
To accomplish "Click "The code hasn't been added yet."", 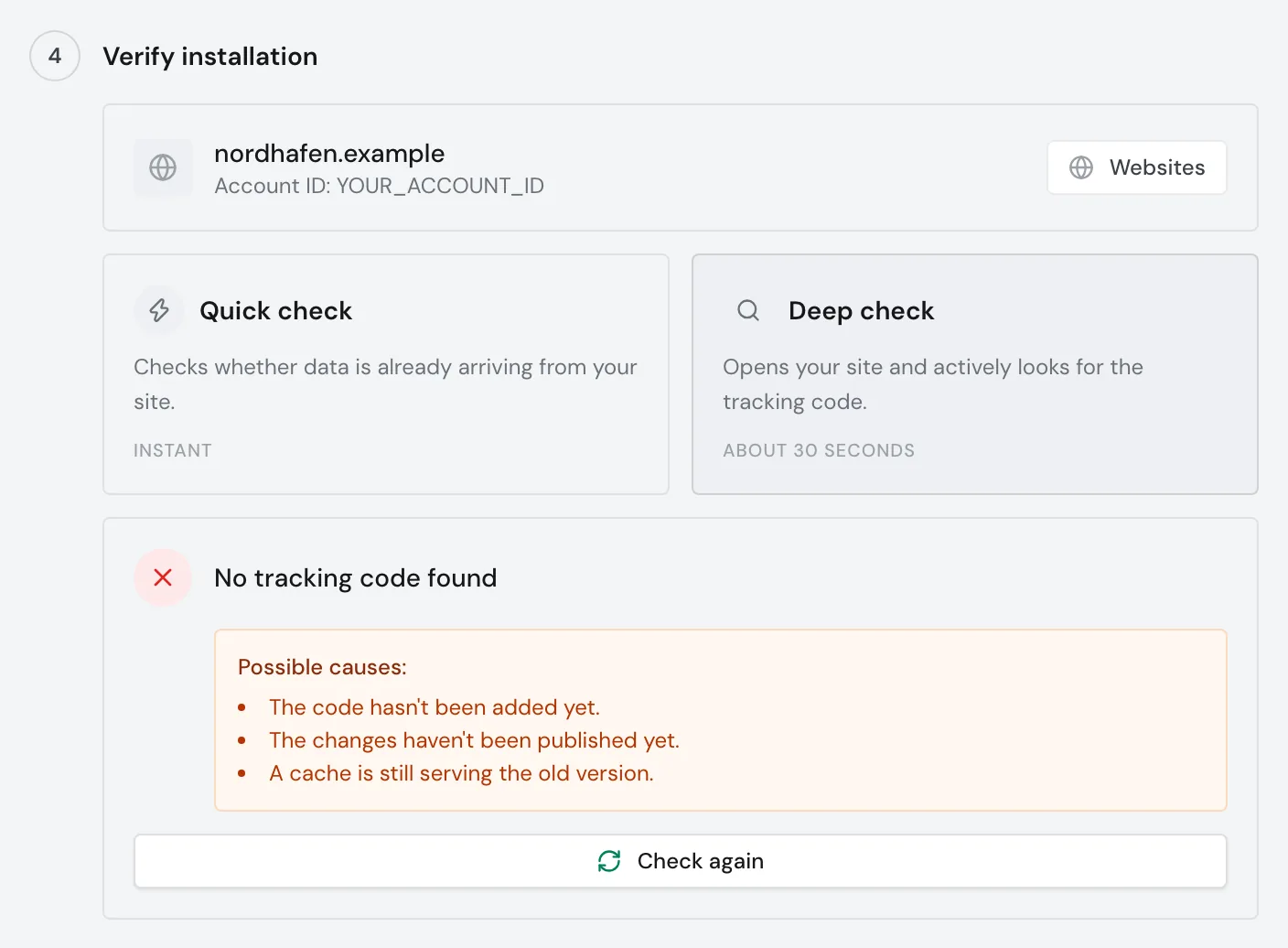I will tap(435, 707).
